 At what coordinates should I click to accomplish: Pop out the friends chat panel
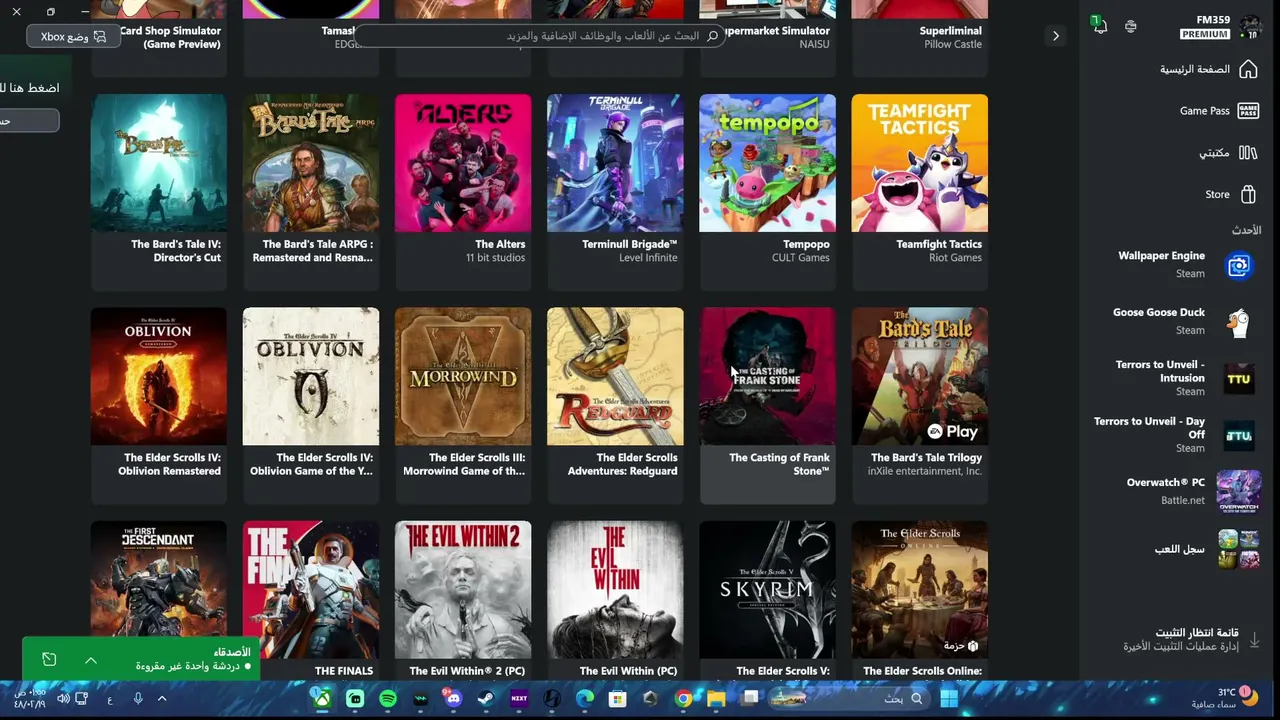(49, 660)
